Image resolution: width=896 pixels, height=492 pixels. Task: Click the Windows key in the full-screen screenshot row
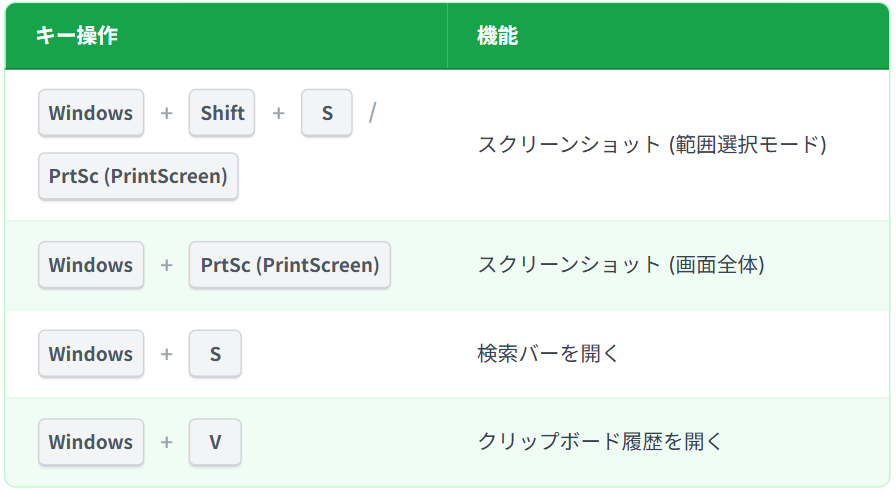click(91, 265)
